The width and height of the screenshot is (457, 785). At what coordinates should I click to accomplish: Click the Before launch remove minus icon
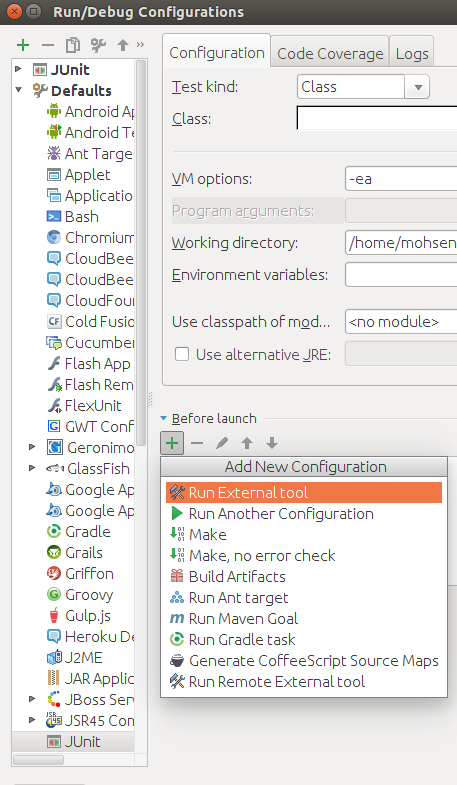pos(197,443)
